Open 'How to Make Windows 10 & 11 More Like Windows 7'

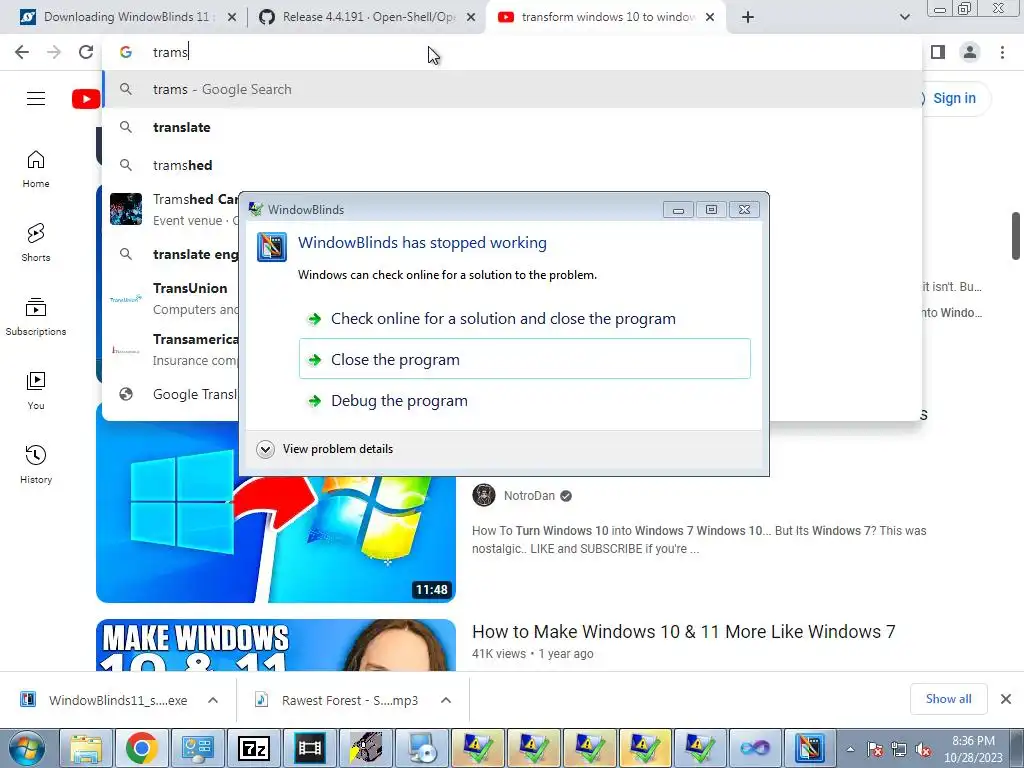(x=684, y=632)
